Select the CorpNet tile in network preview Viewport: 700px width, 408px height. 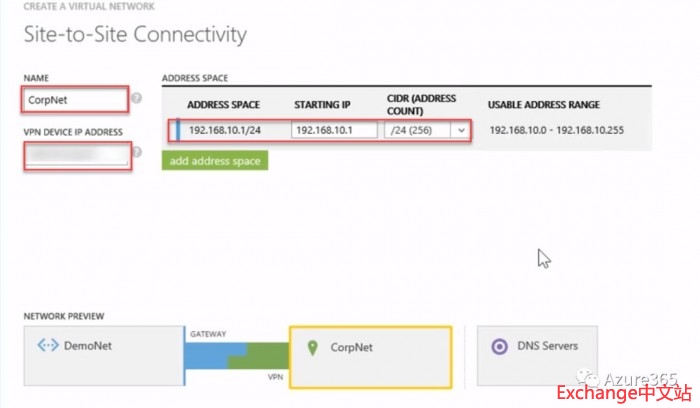click(370, 356)
